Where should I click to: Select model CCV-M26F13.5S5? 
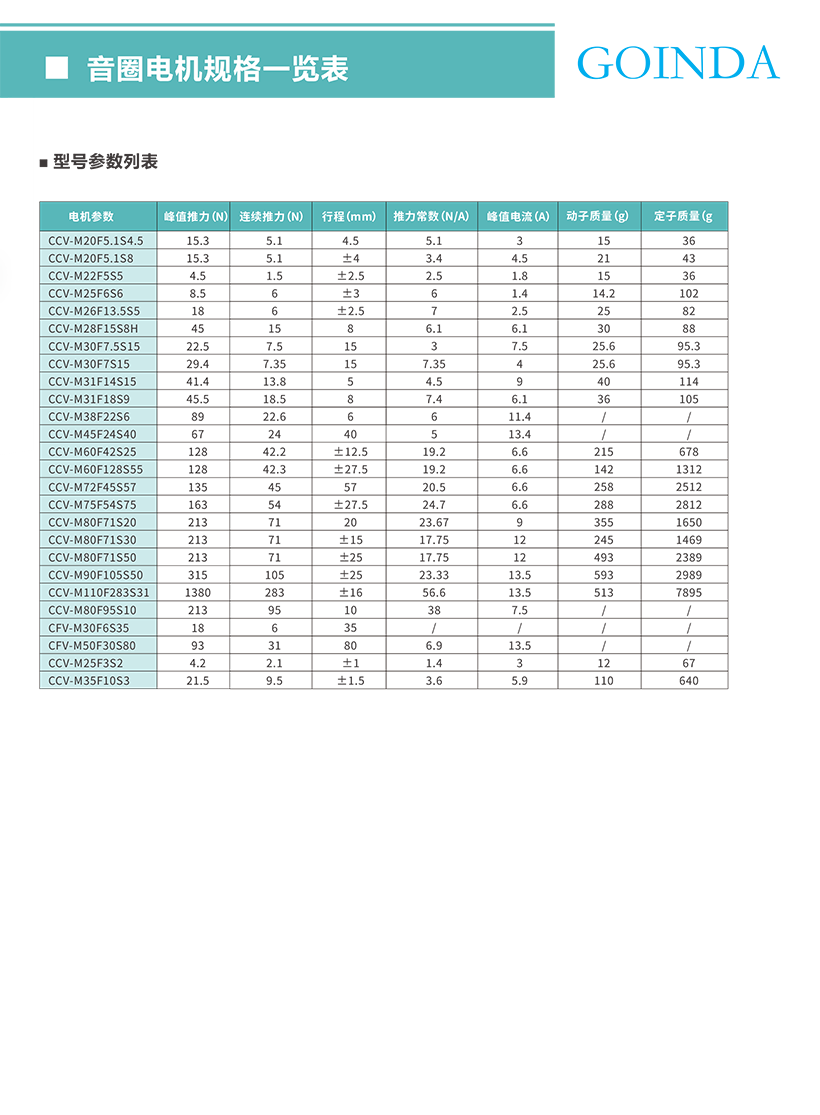pyautogui.click(x=94, y=311)
